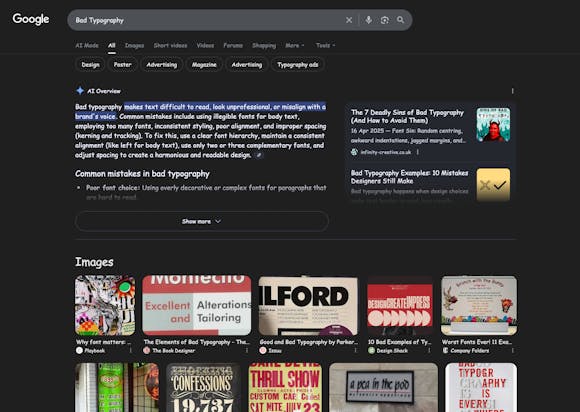Open the Thrill Show poster image

(x=285, y=387)
